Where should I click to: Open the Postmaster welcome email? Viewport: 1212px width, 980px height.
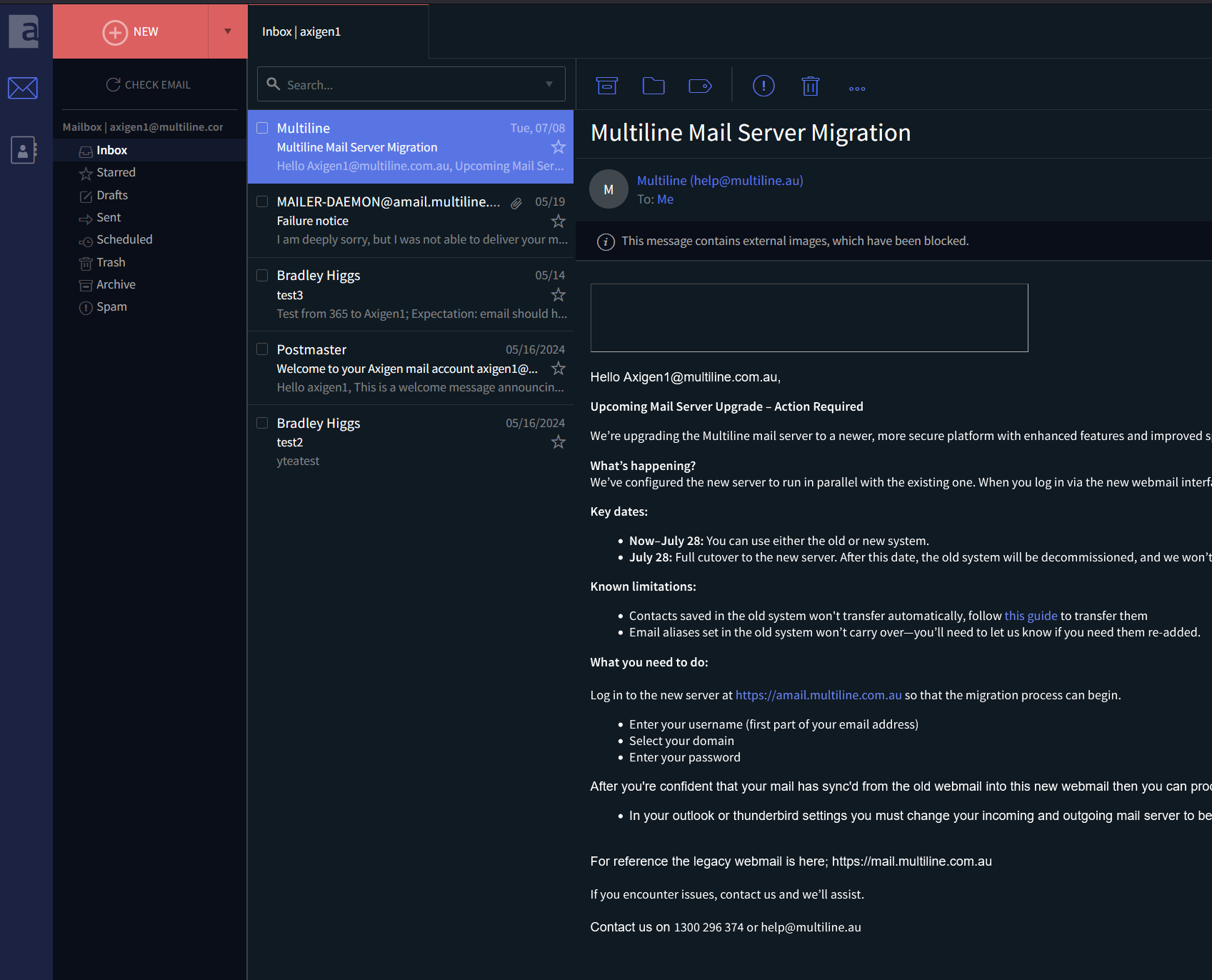click(x=411, y=368)
